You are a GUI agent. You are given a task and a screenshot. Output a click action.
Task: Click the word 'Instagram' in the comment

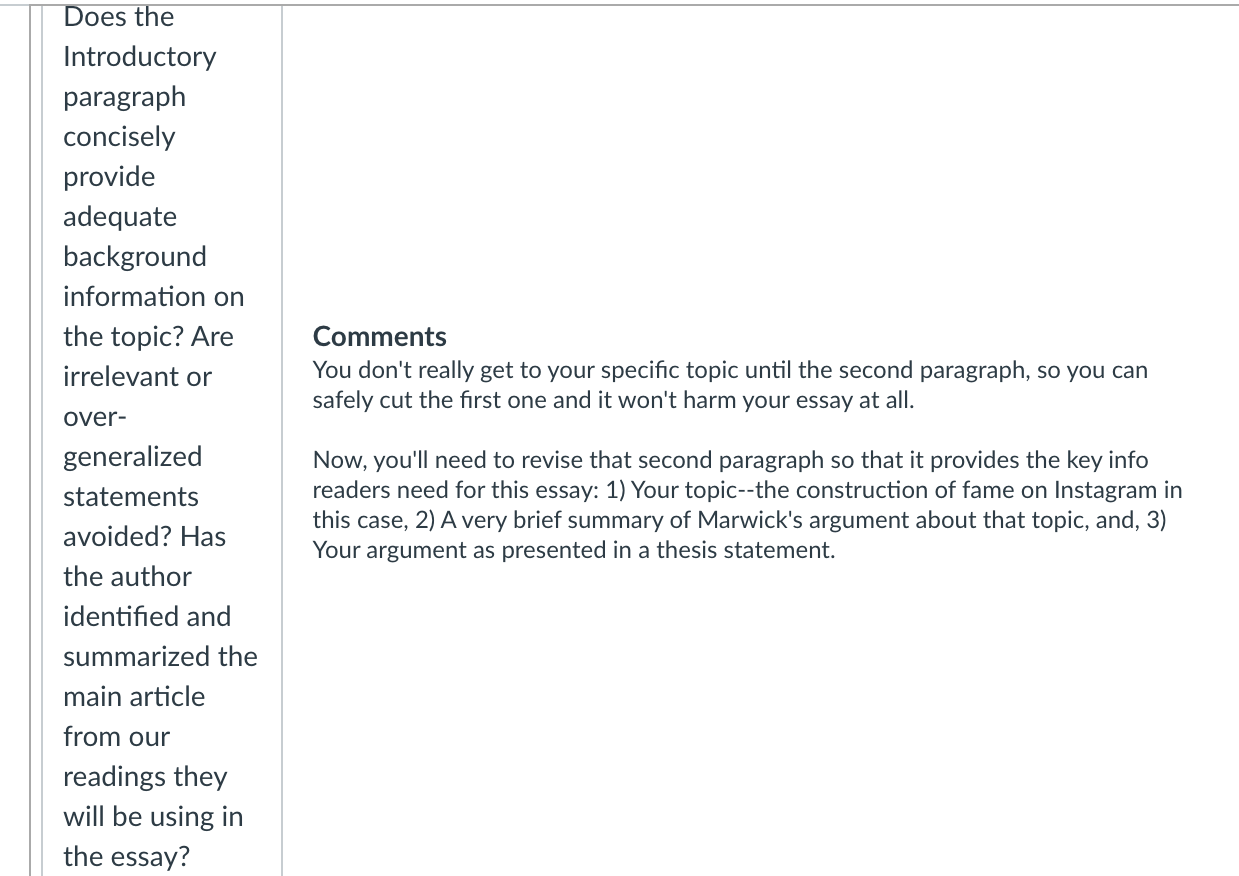(1108, 490)
